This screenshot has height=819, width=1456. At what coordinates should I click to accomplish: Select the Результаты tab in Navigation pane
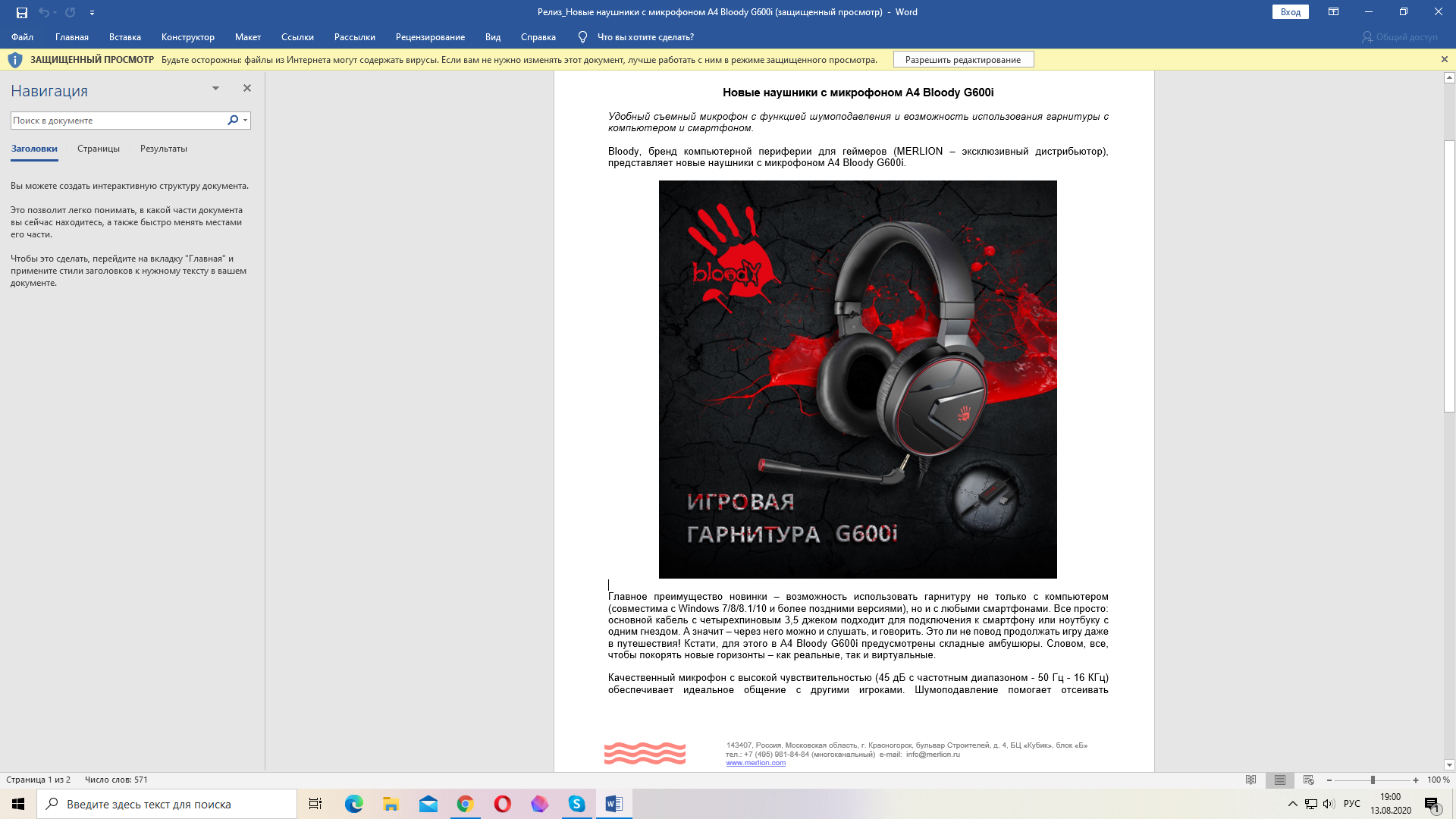[x=164, y=149]
